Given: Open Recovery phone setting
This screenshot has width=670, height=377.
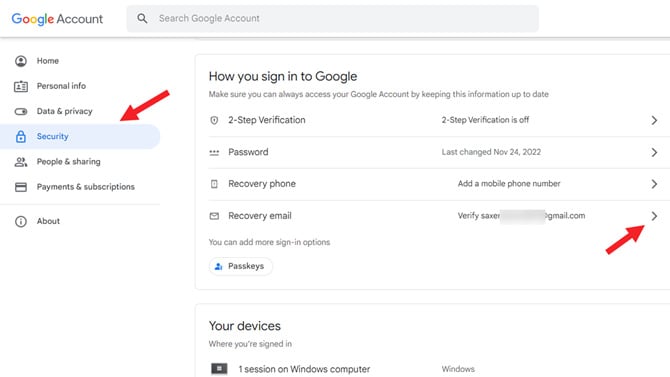Looking at the screenshot, I should (262, 184).
